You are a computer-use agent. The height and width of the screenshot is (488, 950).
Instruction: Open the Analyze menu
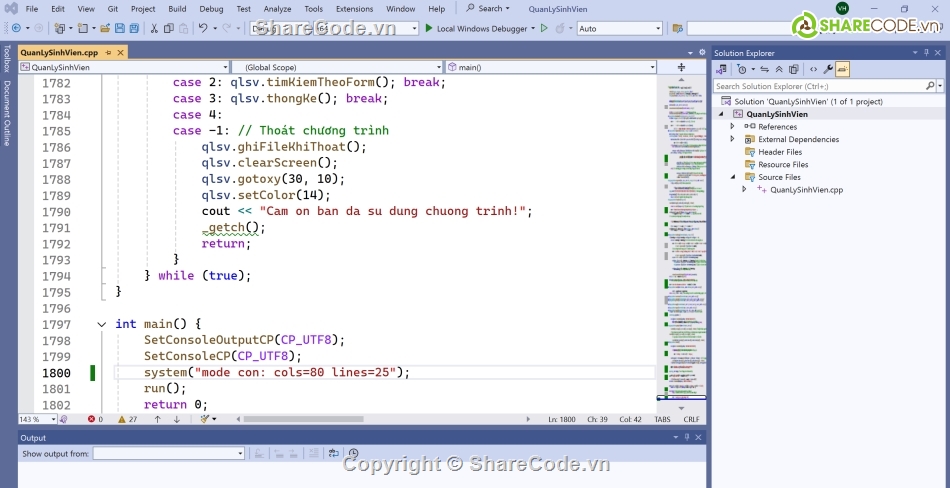277,8
